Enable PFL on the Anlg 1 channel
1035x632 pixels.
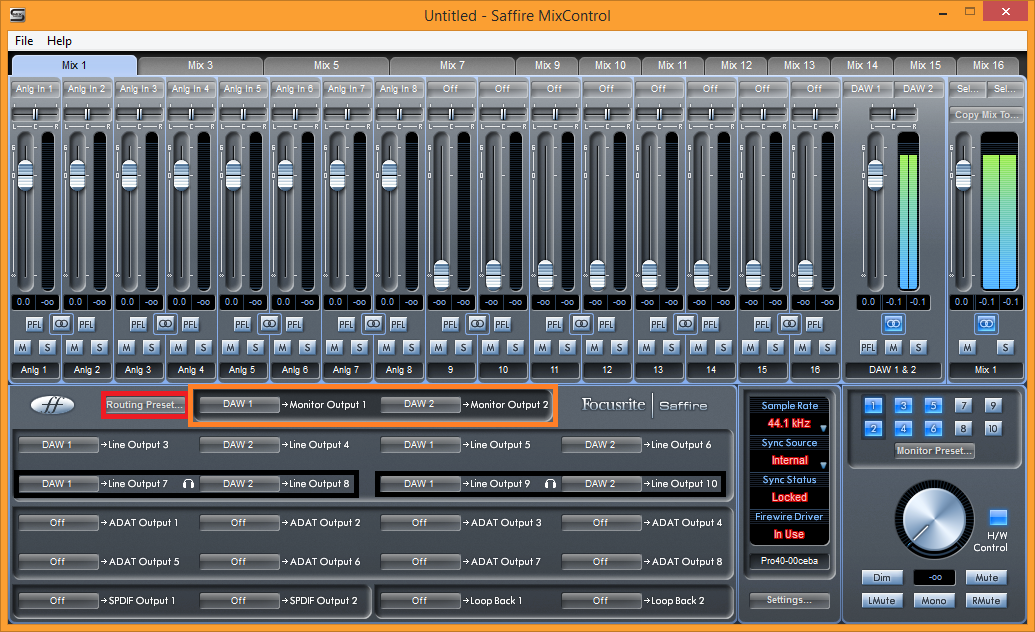pyautogui.click(x=34, y=324)
